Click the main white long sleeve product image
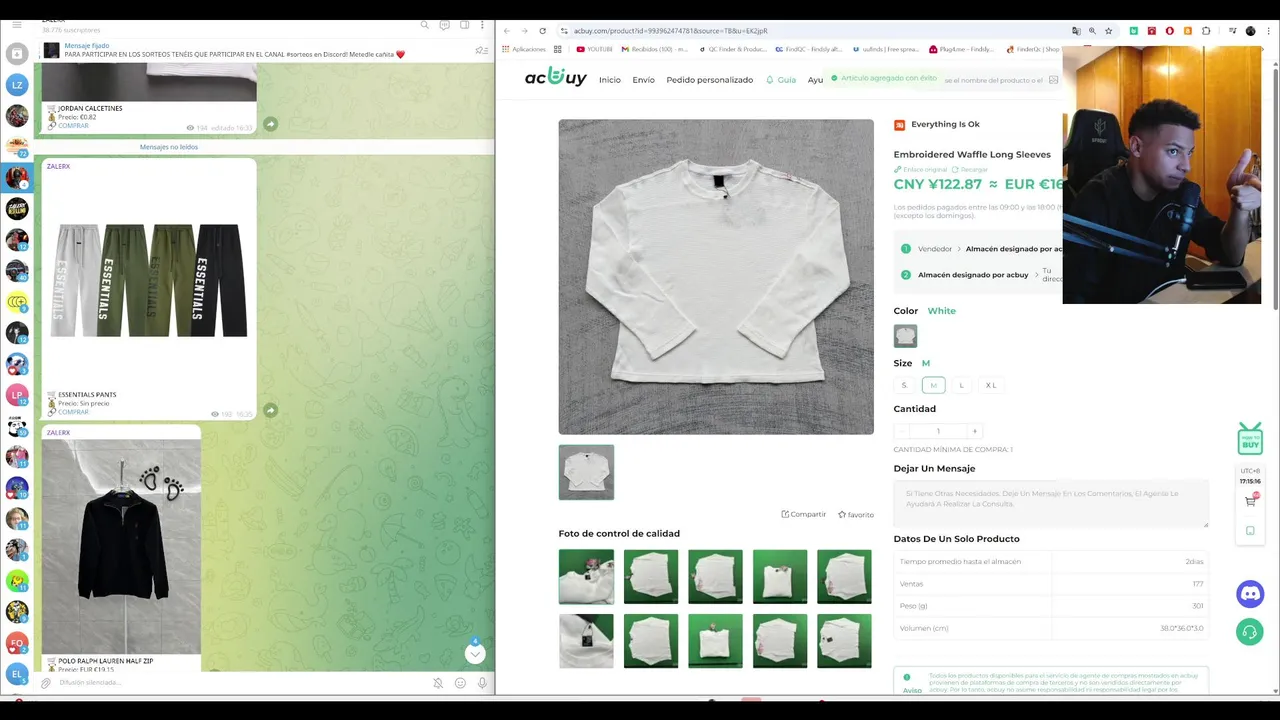The width and height of the screenshot is (1280, 720). point(716,277)
